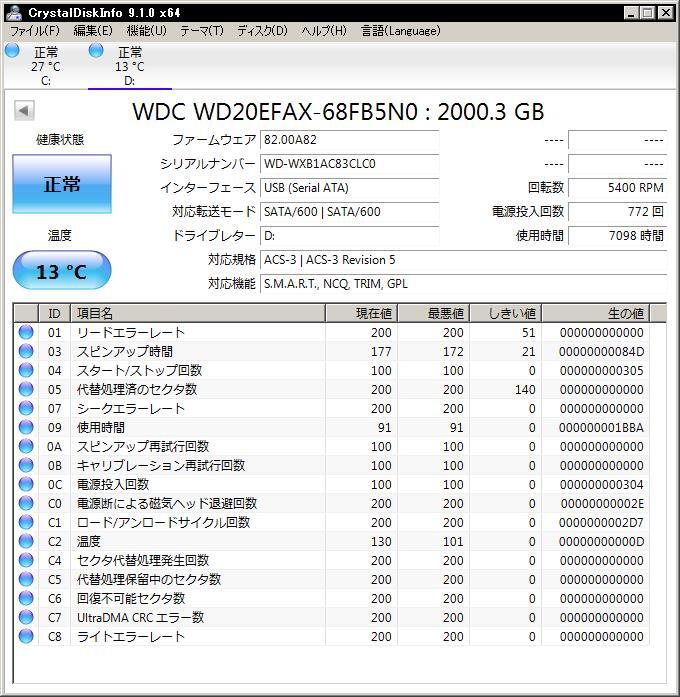Click the 13 °C temperature button

(x=62, y=270)
